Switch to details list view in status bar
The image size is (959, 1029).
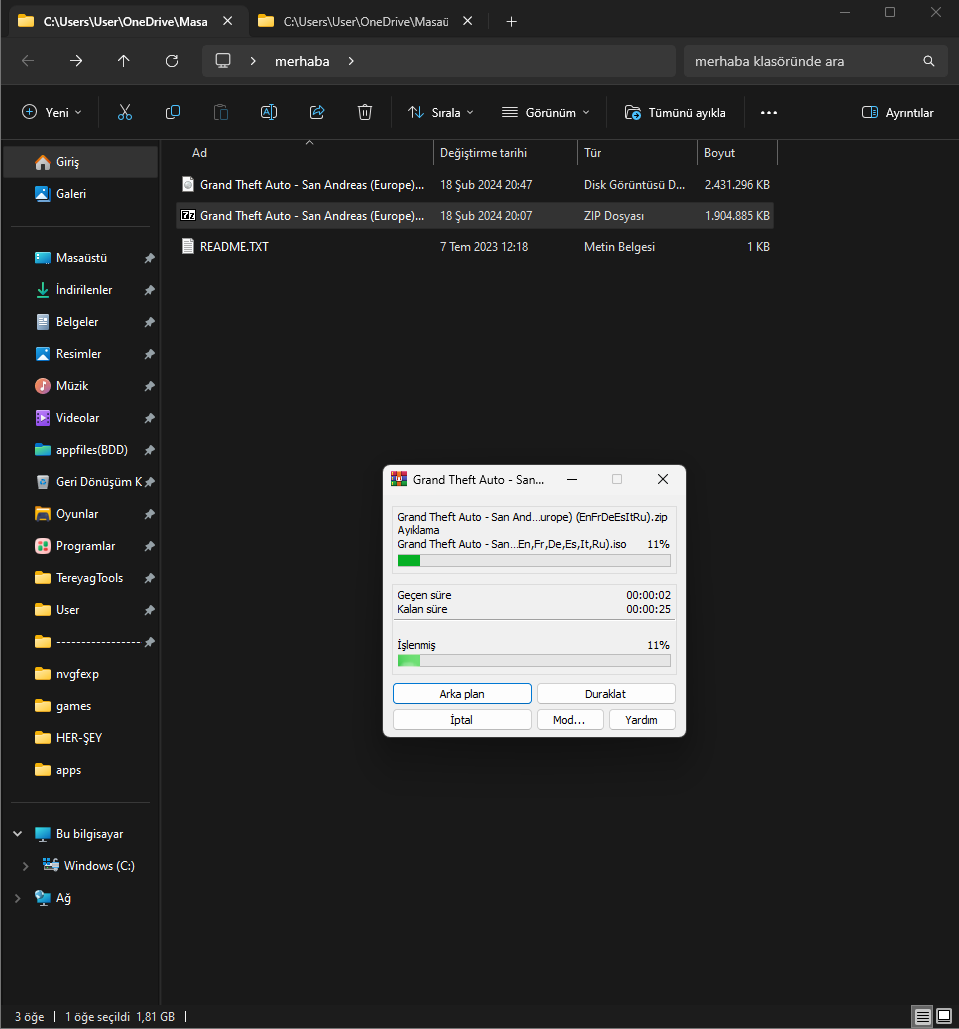point(922,1016)
